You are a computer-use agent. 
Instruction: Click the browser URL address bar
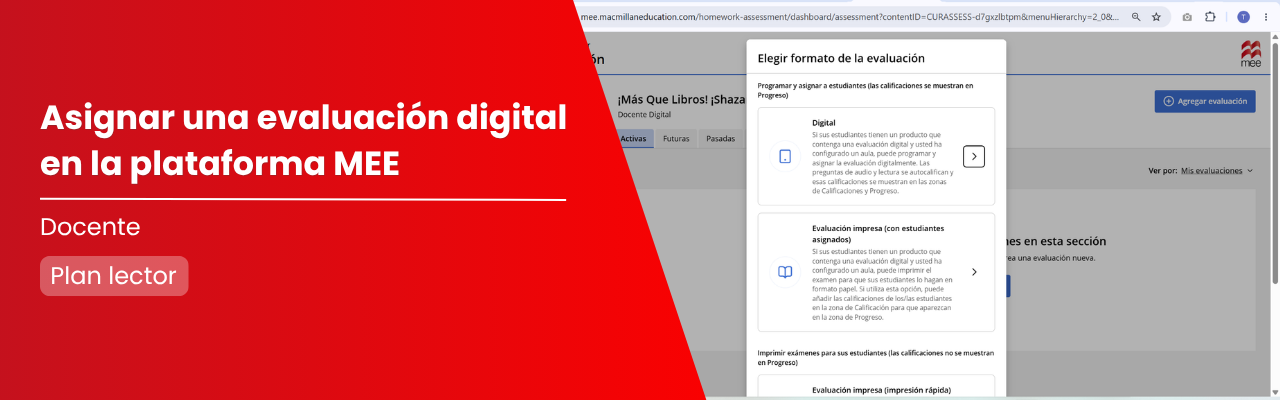point(848,17)
